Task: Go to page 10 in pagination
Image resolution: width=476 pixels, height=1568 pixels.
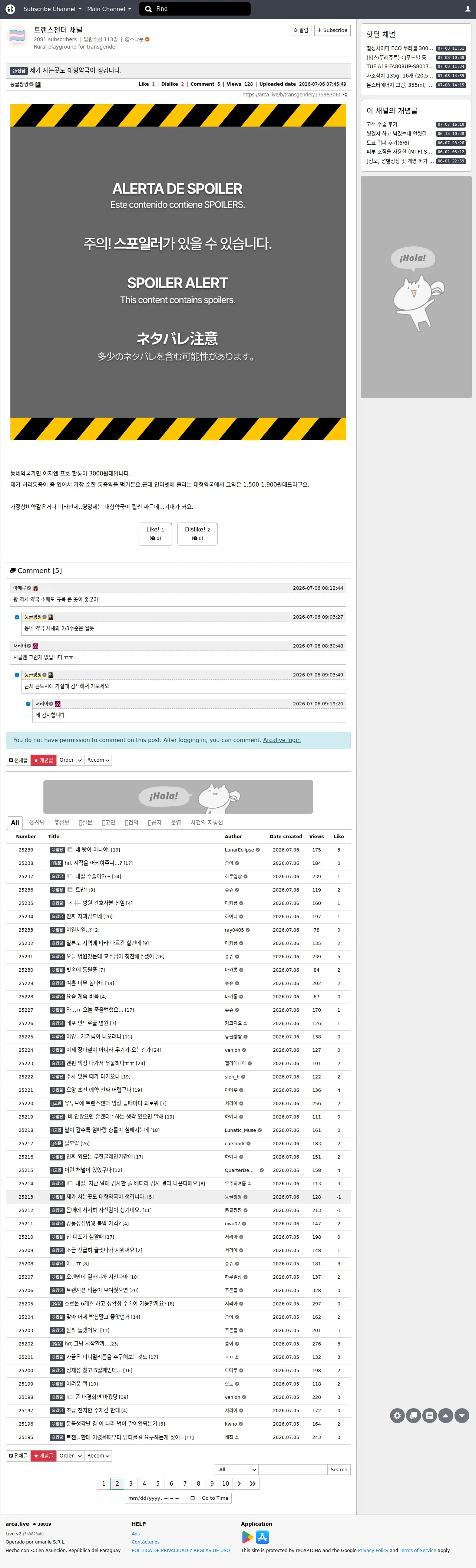Action: point(226,1483)
